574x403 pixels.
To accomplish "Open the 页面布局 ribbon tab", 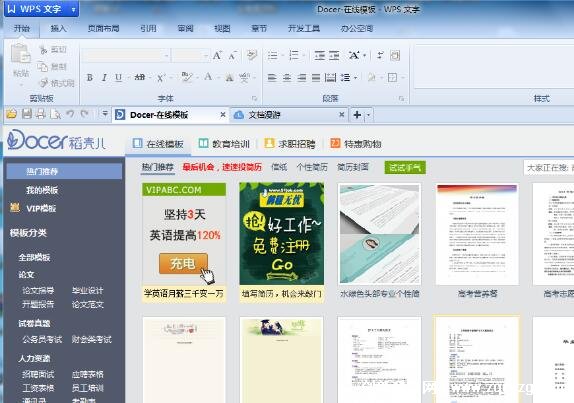I will point(104,29).
